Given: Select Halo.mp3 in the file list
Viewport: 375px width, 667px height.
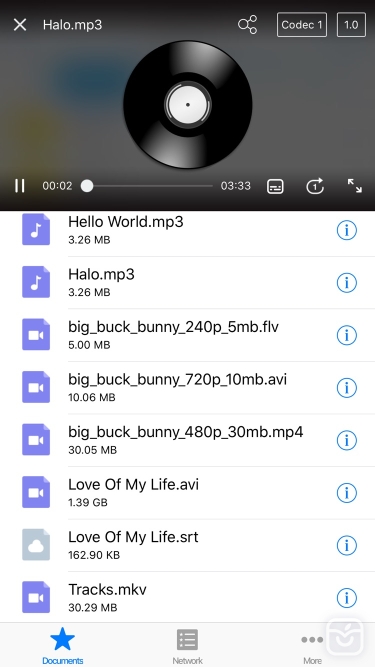Looking at the screenshot, I should coord(101,274).
